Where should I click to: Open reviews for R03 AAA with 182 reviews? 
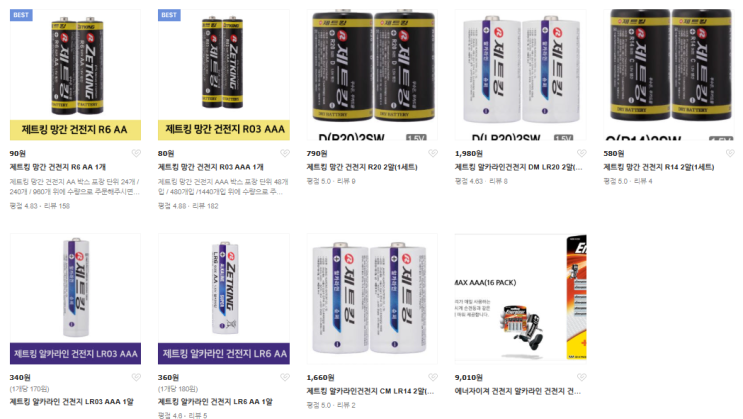click(188, 206)
